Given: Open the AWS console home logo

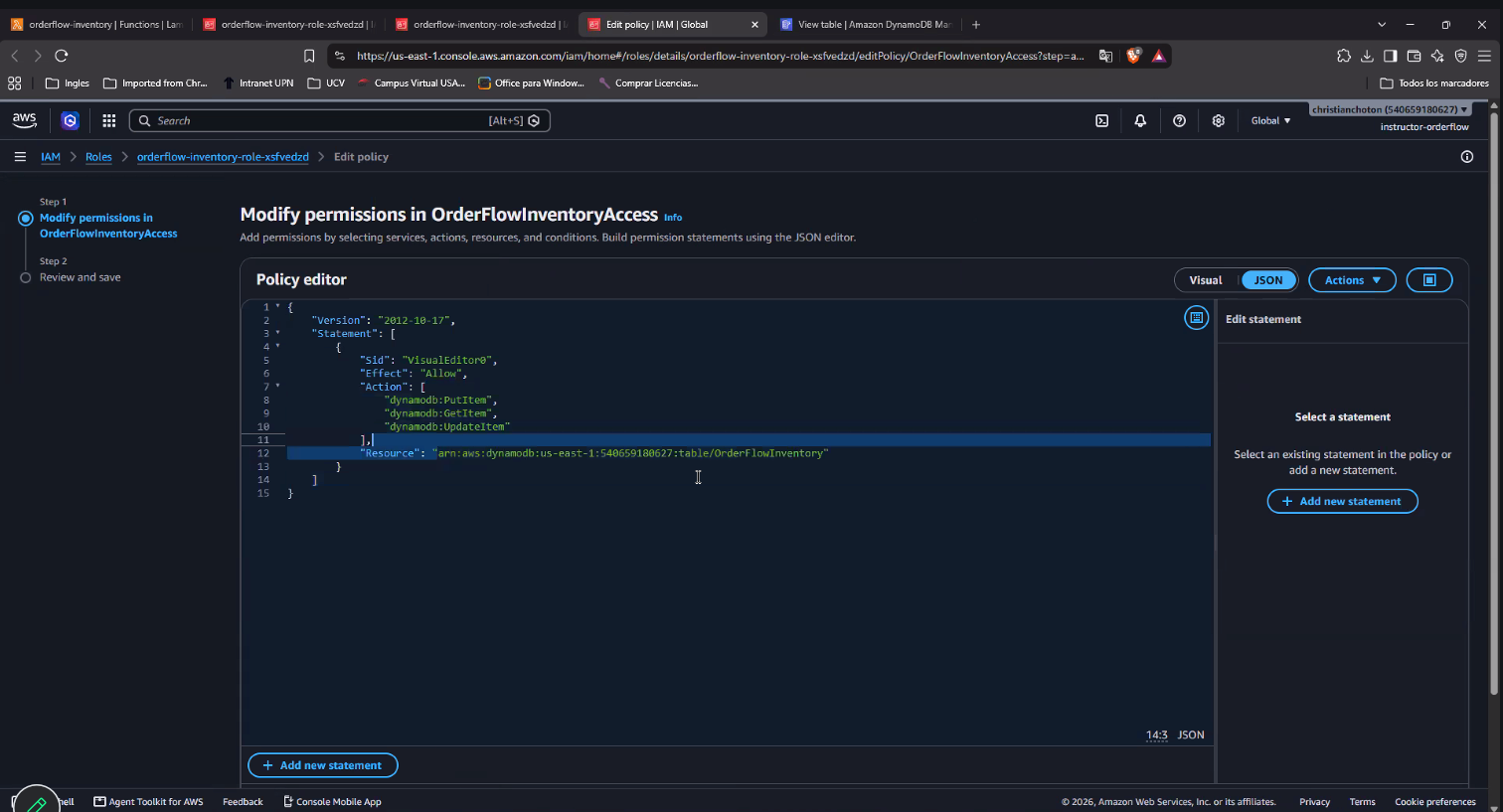Looking at the screenshot, I should pyautogui.click(x=25, y=120).
